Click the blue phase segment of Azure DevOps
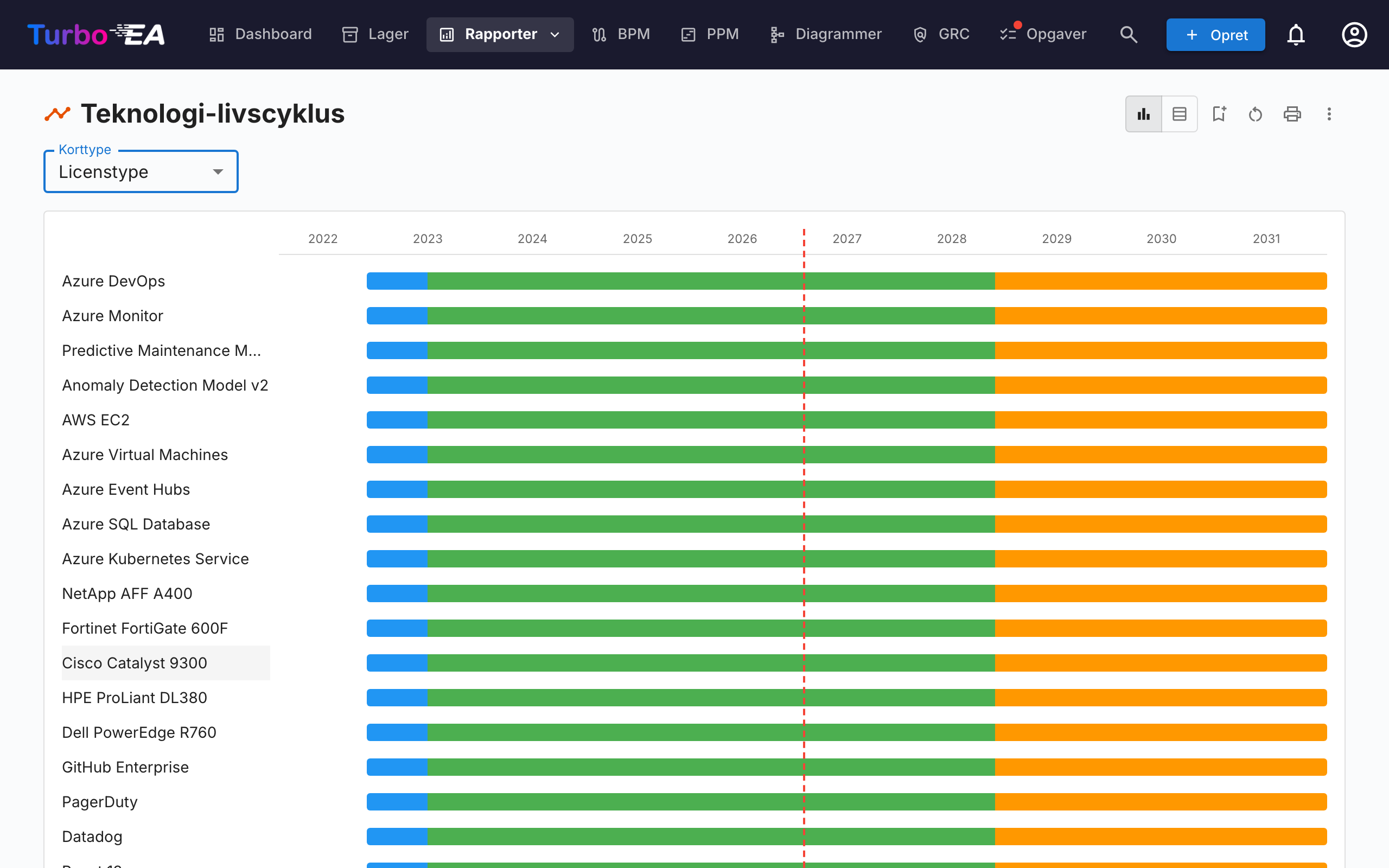Image resolution: width=1389 pixels, height=868 pixels. pyautogui.click(x=397, y=282)
